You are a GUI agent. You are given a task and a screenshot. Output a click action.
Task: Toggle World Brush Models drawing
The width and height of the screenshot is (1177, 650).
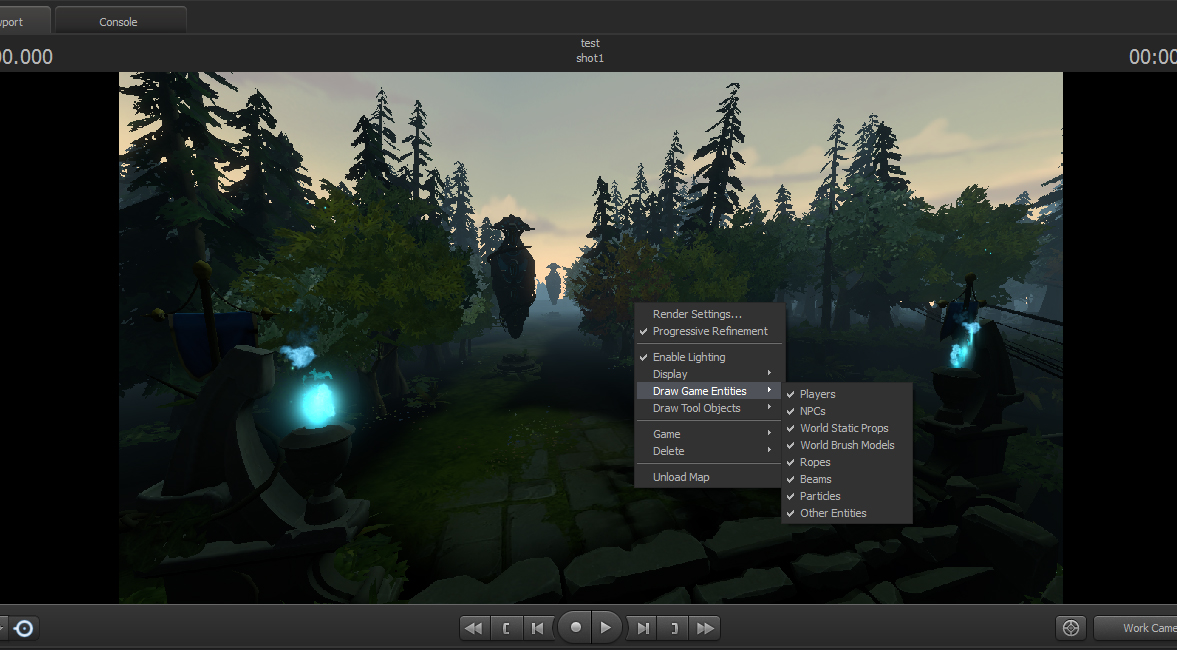pyautogui.click(x=847, y=445)
